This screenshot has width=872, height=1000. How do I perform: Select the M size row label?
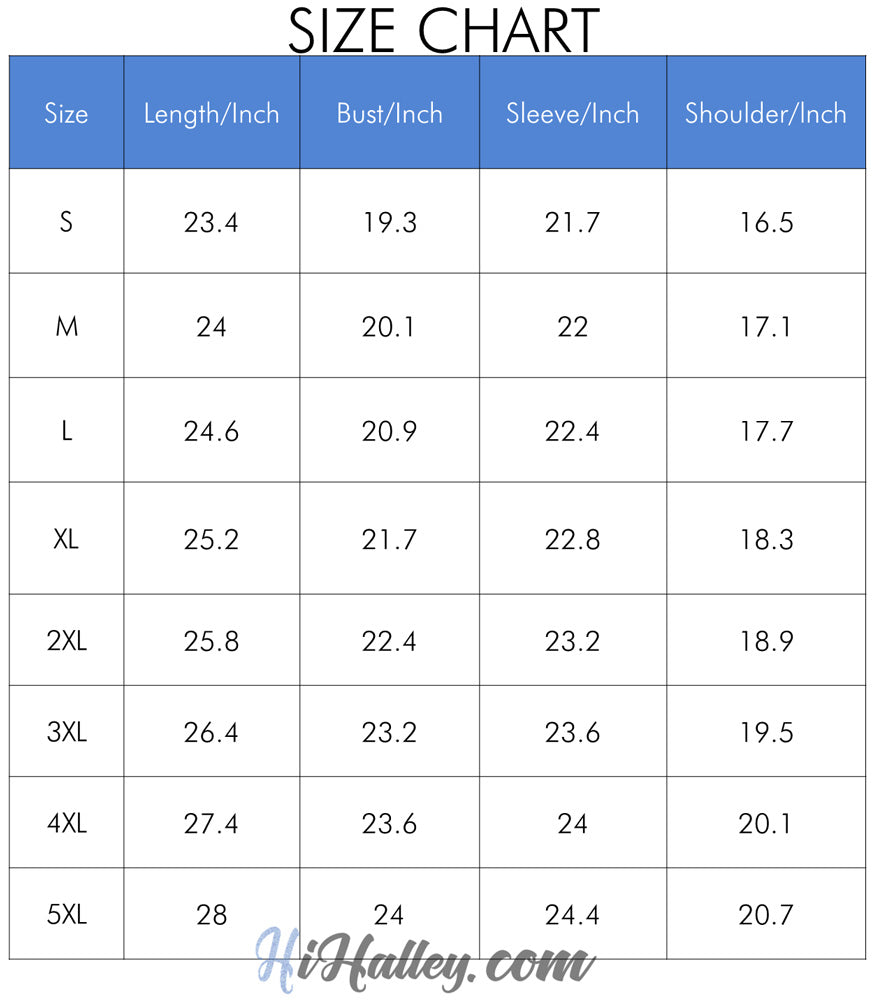tap(66, 327)
